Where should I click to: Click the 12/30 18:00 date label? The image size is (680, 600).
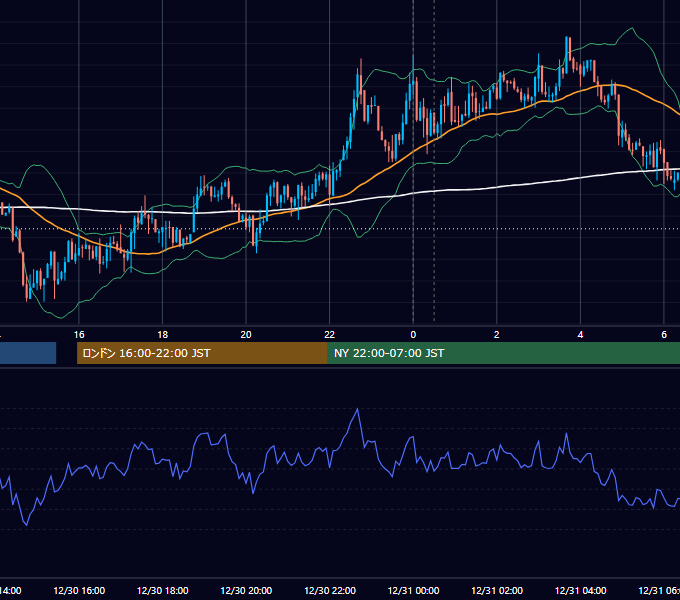(163, 590)
